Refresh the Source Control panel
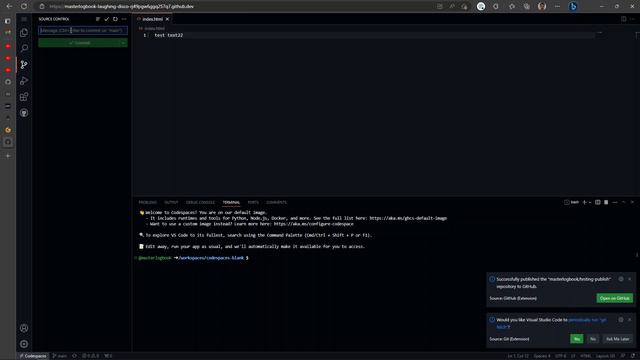 115,19
